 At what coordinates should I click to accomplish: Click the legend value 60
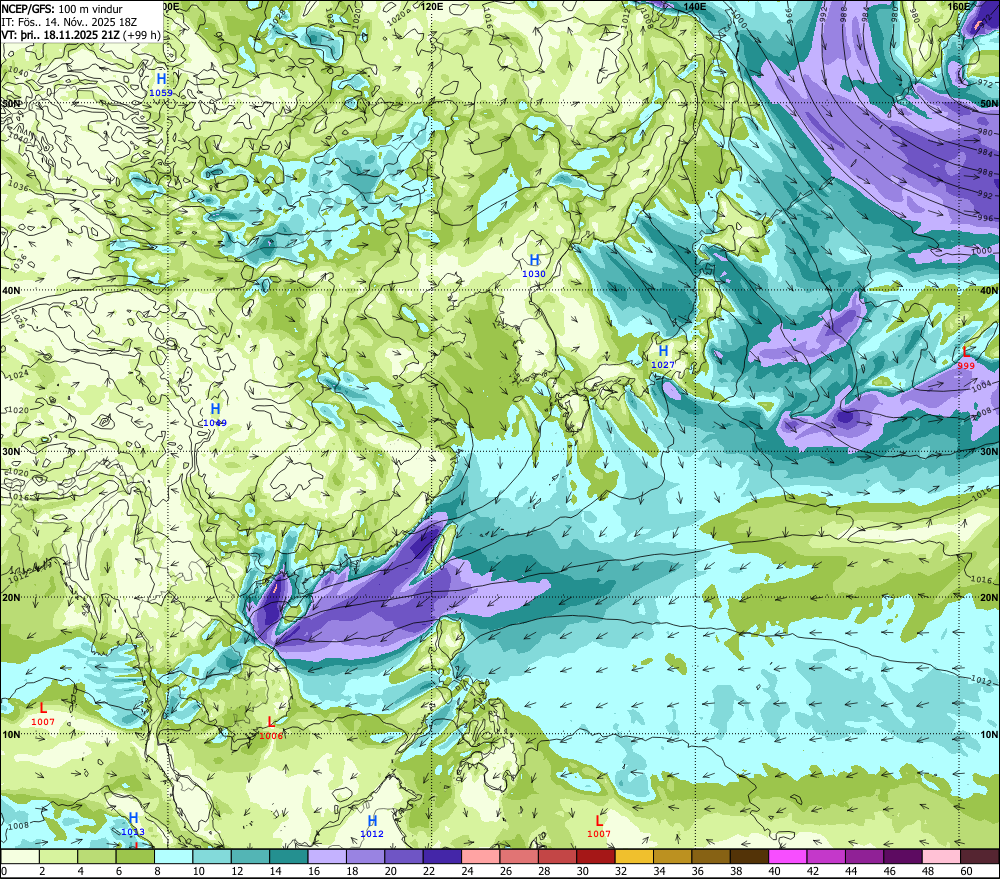pos(966,871)
